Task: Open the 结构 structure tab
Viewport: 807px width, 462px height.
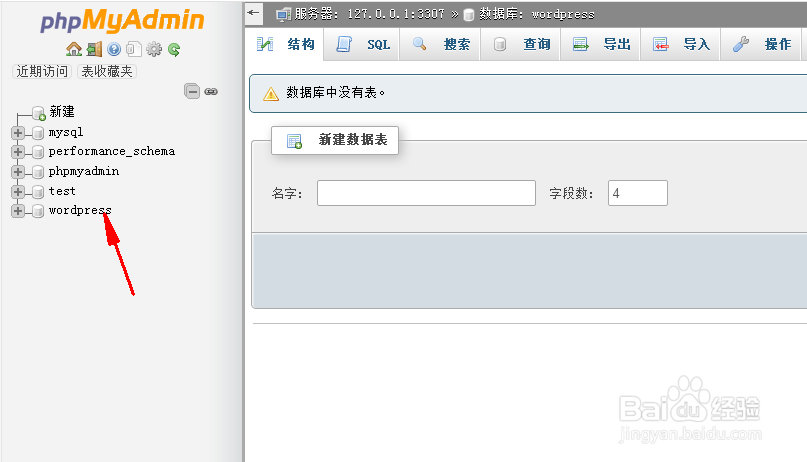Action: point(285,44)
